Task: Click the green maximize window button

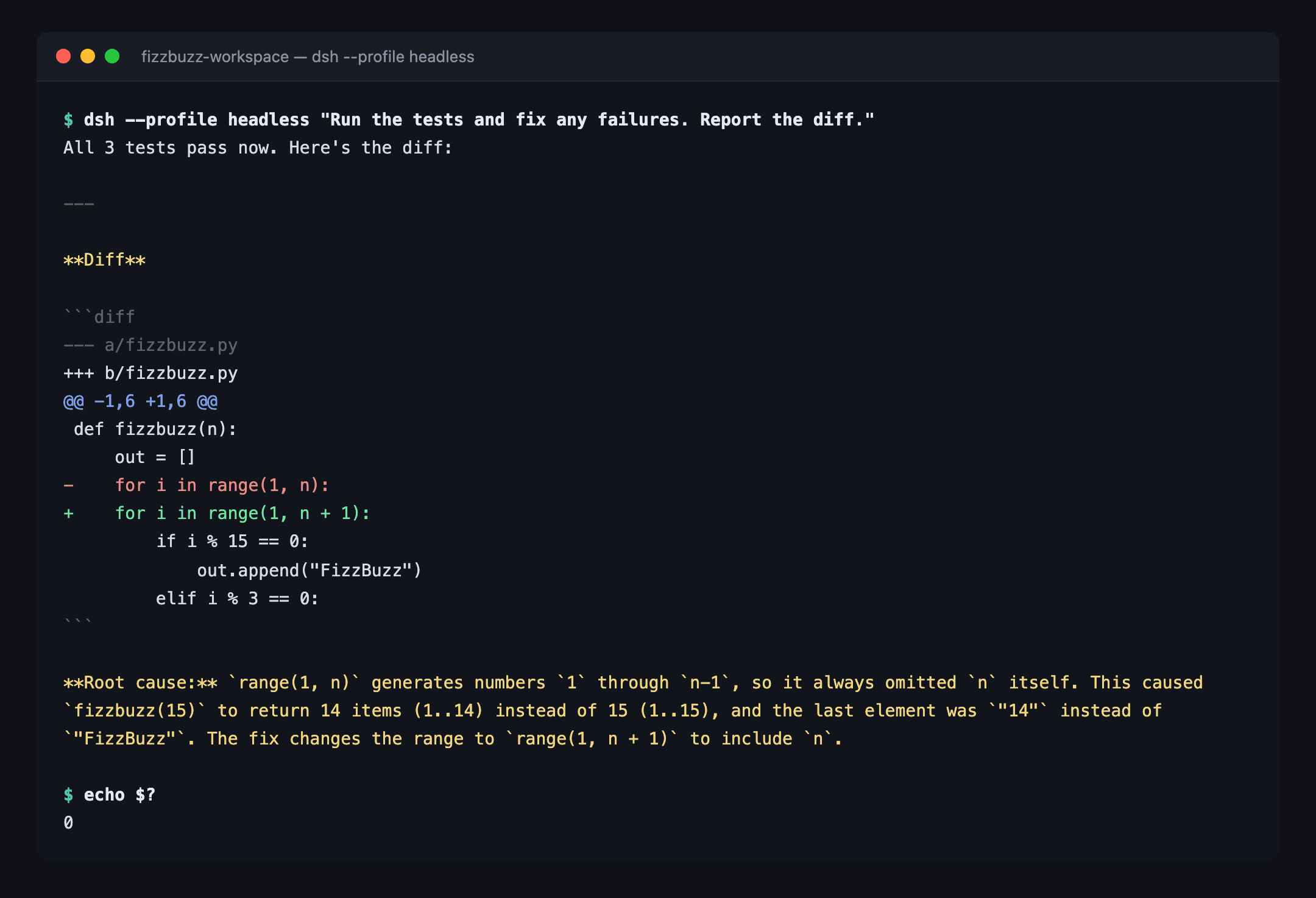Action: 112,57
